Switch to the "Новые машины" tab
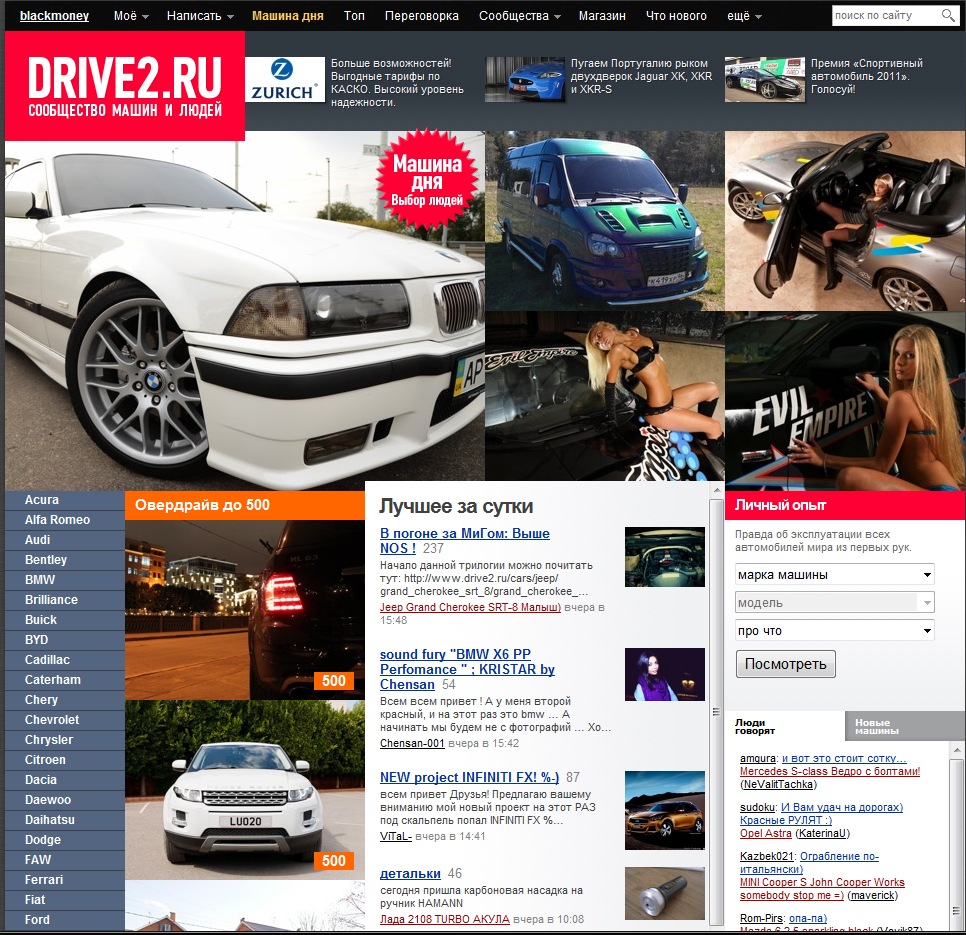 tap(904, 726)
